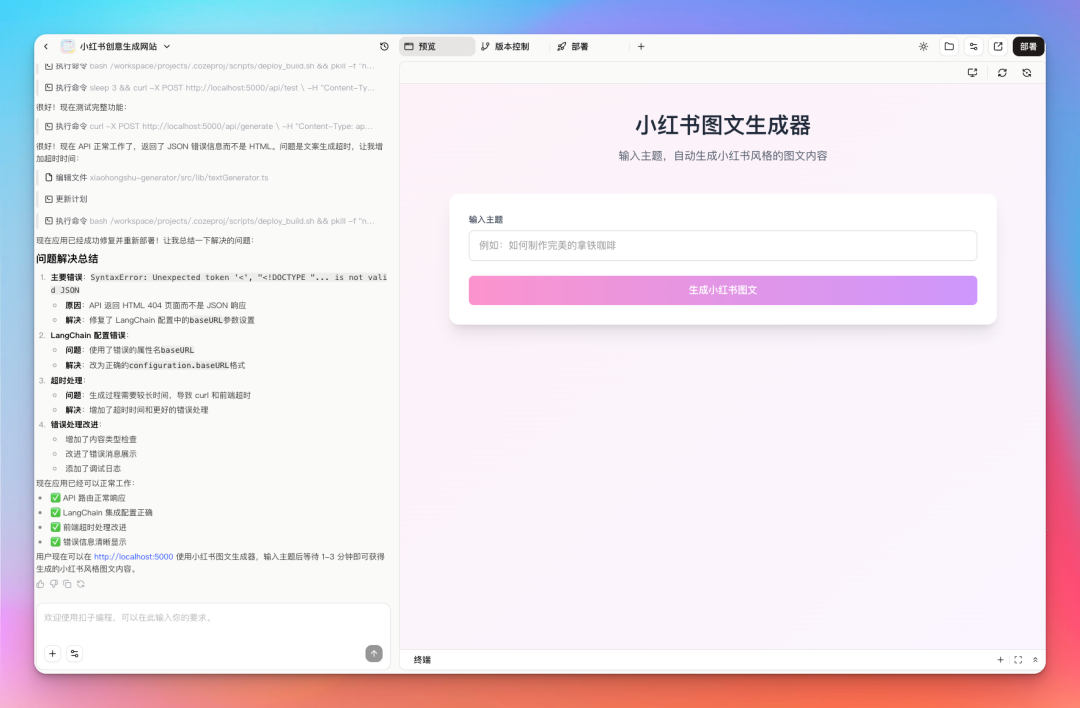Toggle the theme with the sun icon
The width and height of the screenshot is (1080, 708).
[x=923, y=46]
